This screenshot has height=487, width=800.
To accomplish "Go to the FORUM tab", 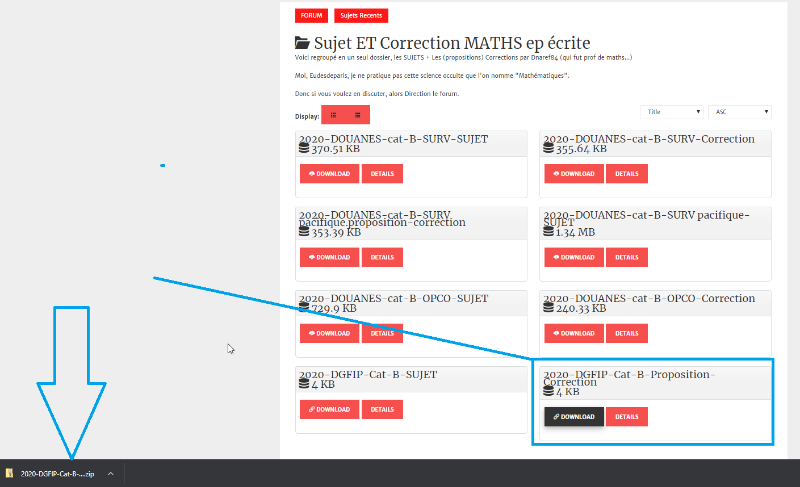I will tap(311, 15).
